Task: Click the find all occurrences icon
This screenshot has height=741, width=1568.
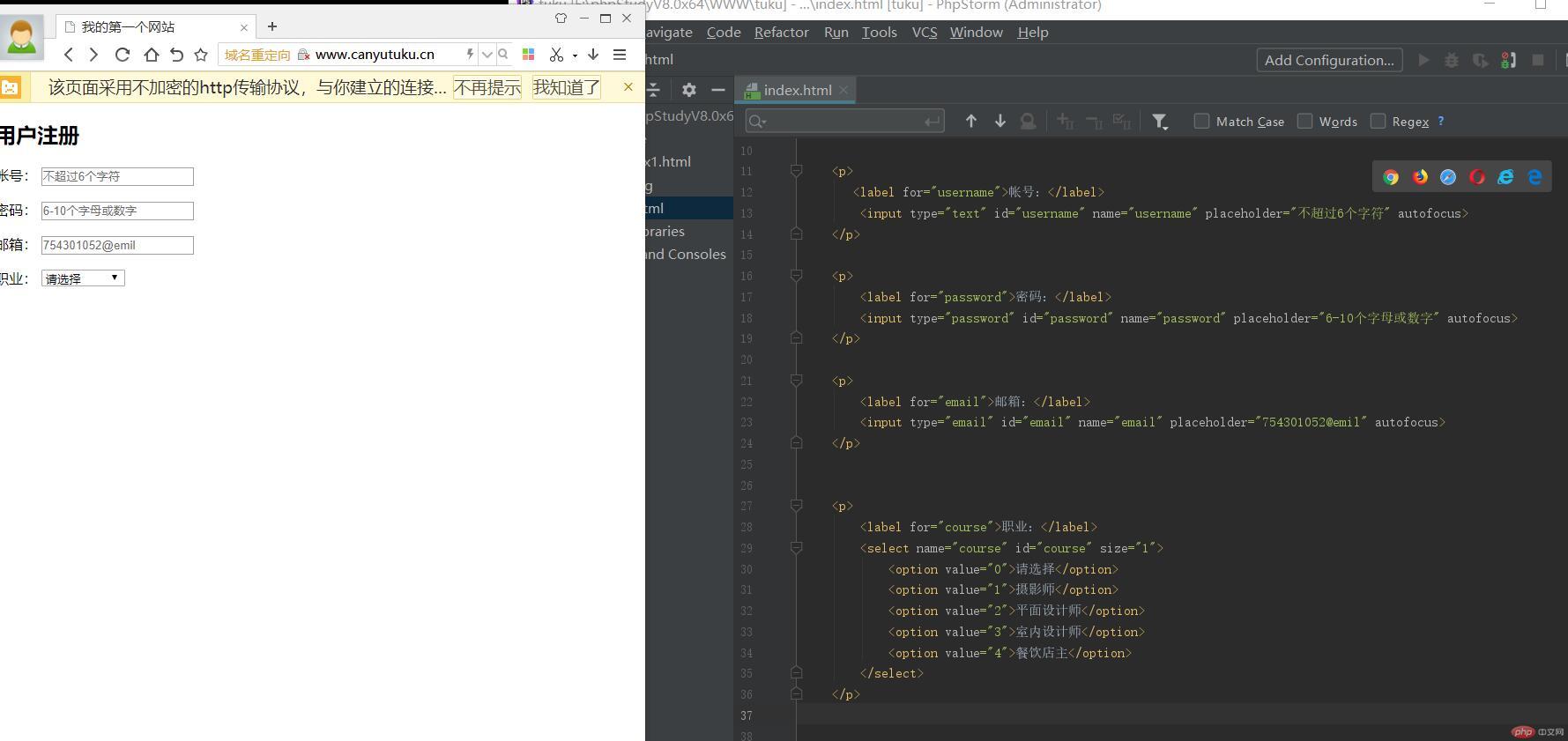Action: pos(1028,122)
